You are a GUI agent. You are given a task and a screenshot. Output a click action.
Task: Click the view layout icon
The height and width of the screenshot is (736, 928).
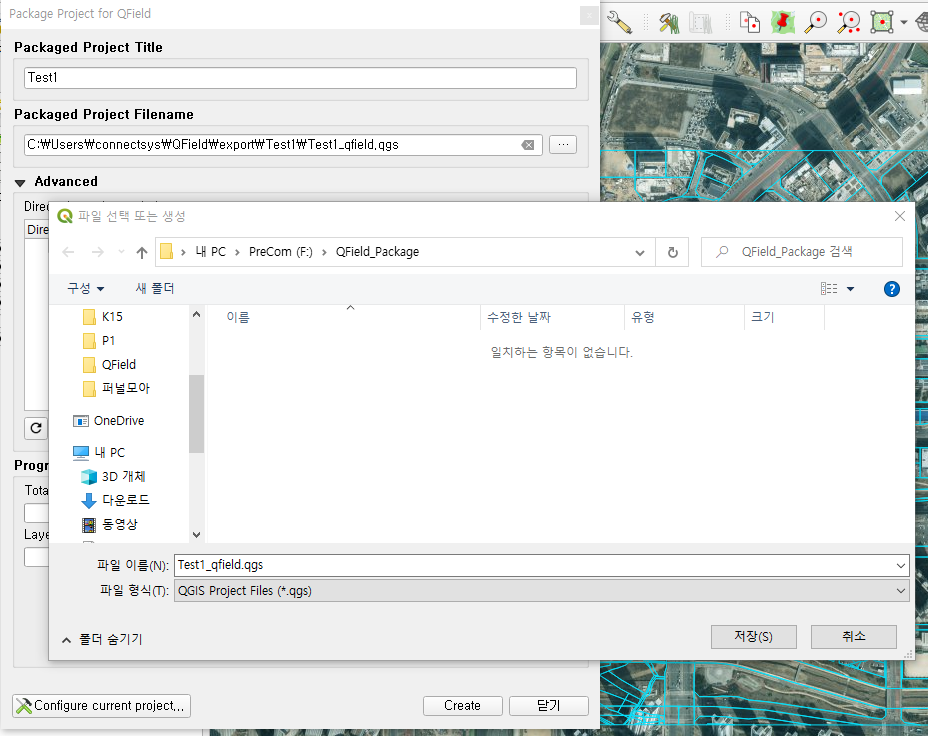(829, 289)
